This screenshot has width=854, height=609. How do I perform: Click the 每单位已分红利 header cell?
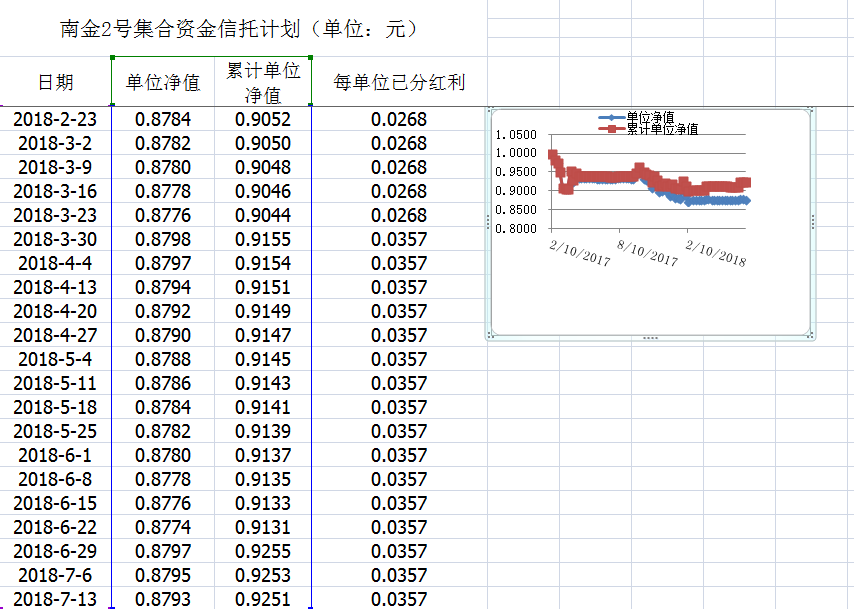398,82
